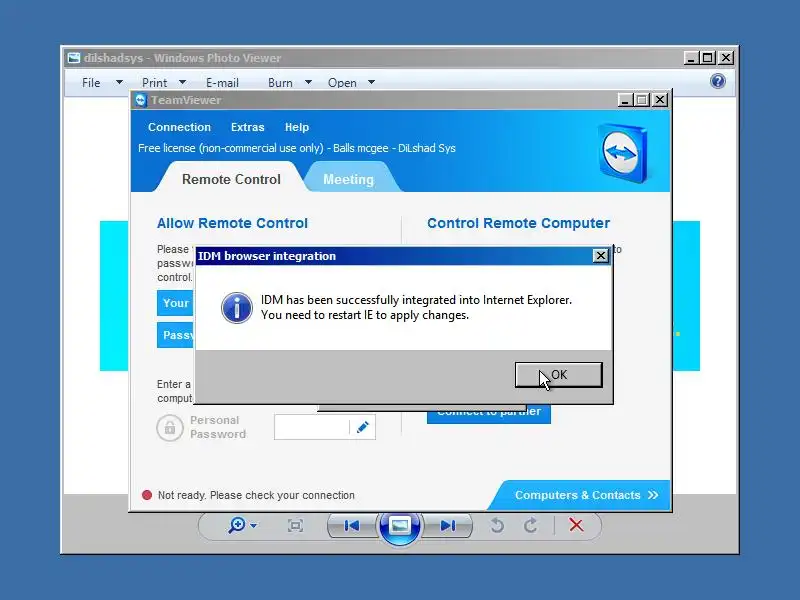Click the Photo Viewer title bar icon
This screenshot has height=600, width=800.
pos(74,58)
